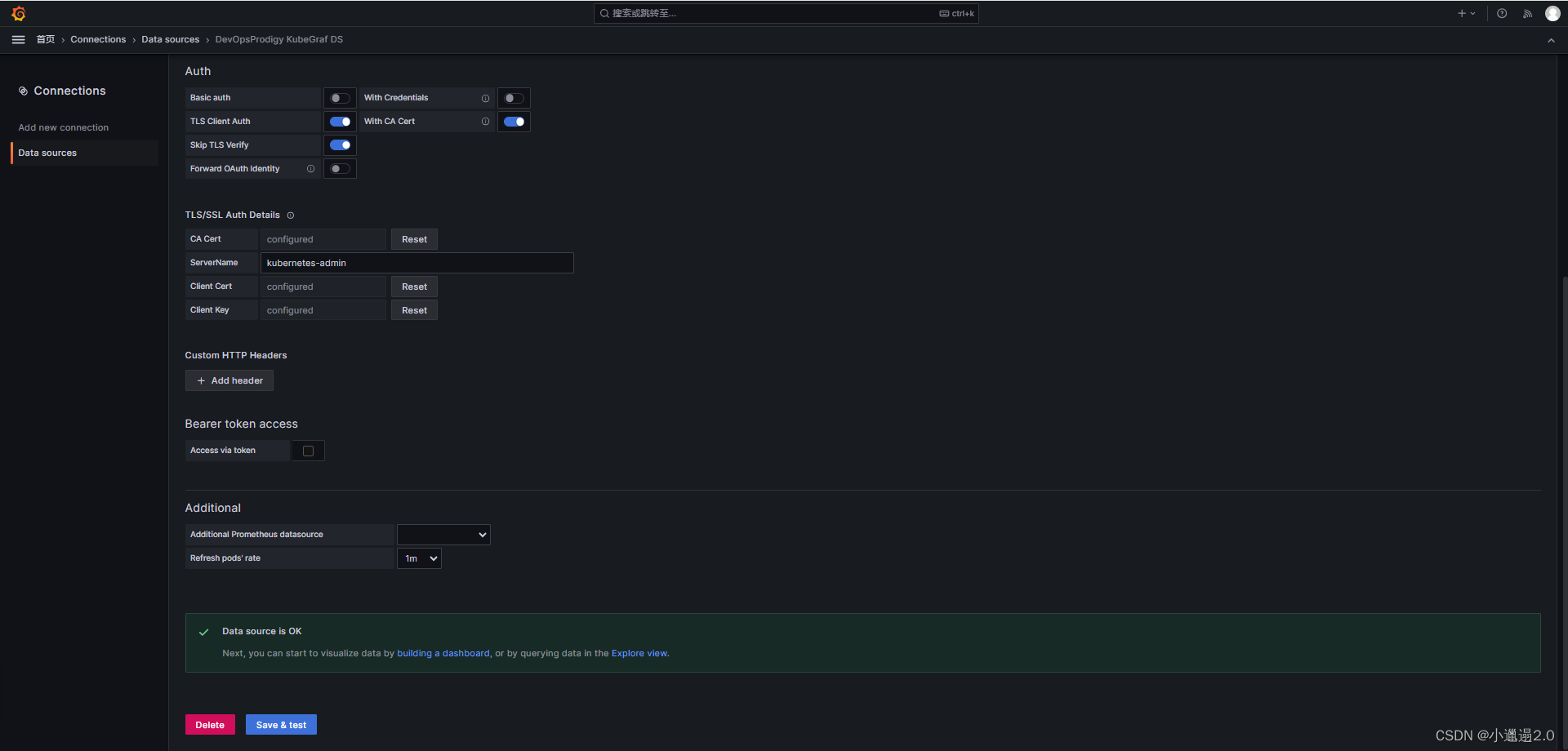
Task: Toggle With Credentials switch
Action: [514, 98]
